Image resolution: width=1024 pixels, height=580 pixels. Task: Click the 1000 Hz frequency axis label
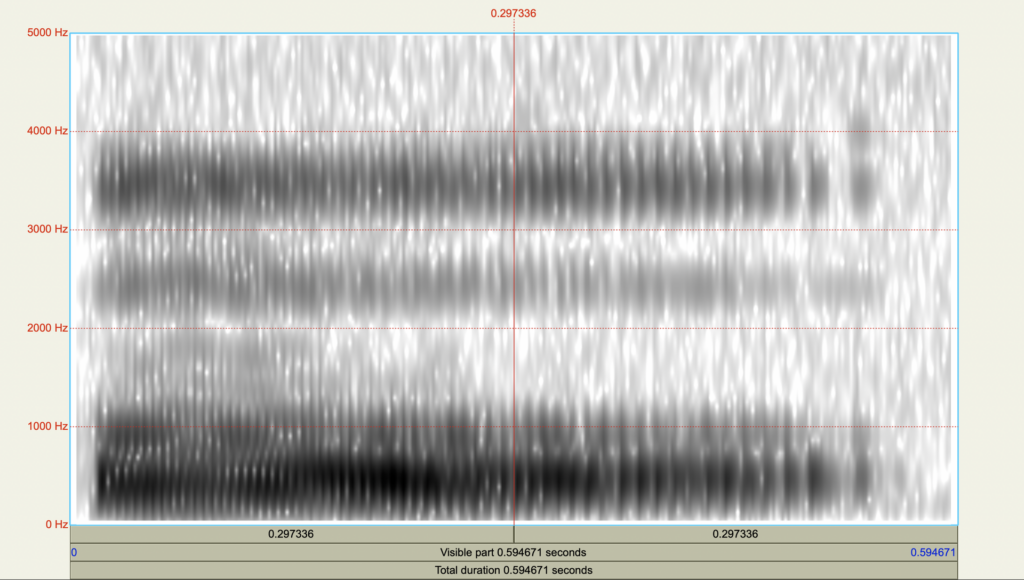pos(47,427)
